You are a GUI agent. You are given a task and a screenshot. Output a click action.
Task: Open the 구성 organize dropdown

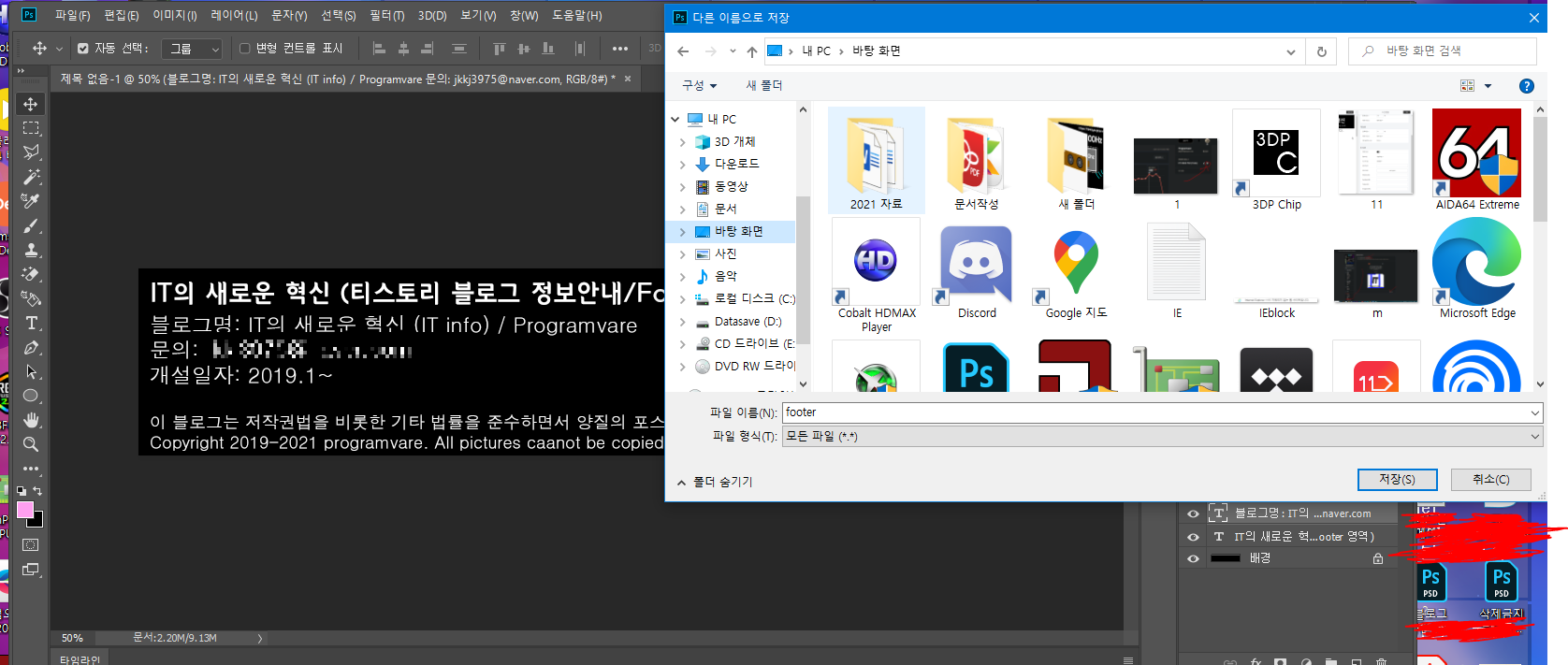click(x=699, y=85)
